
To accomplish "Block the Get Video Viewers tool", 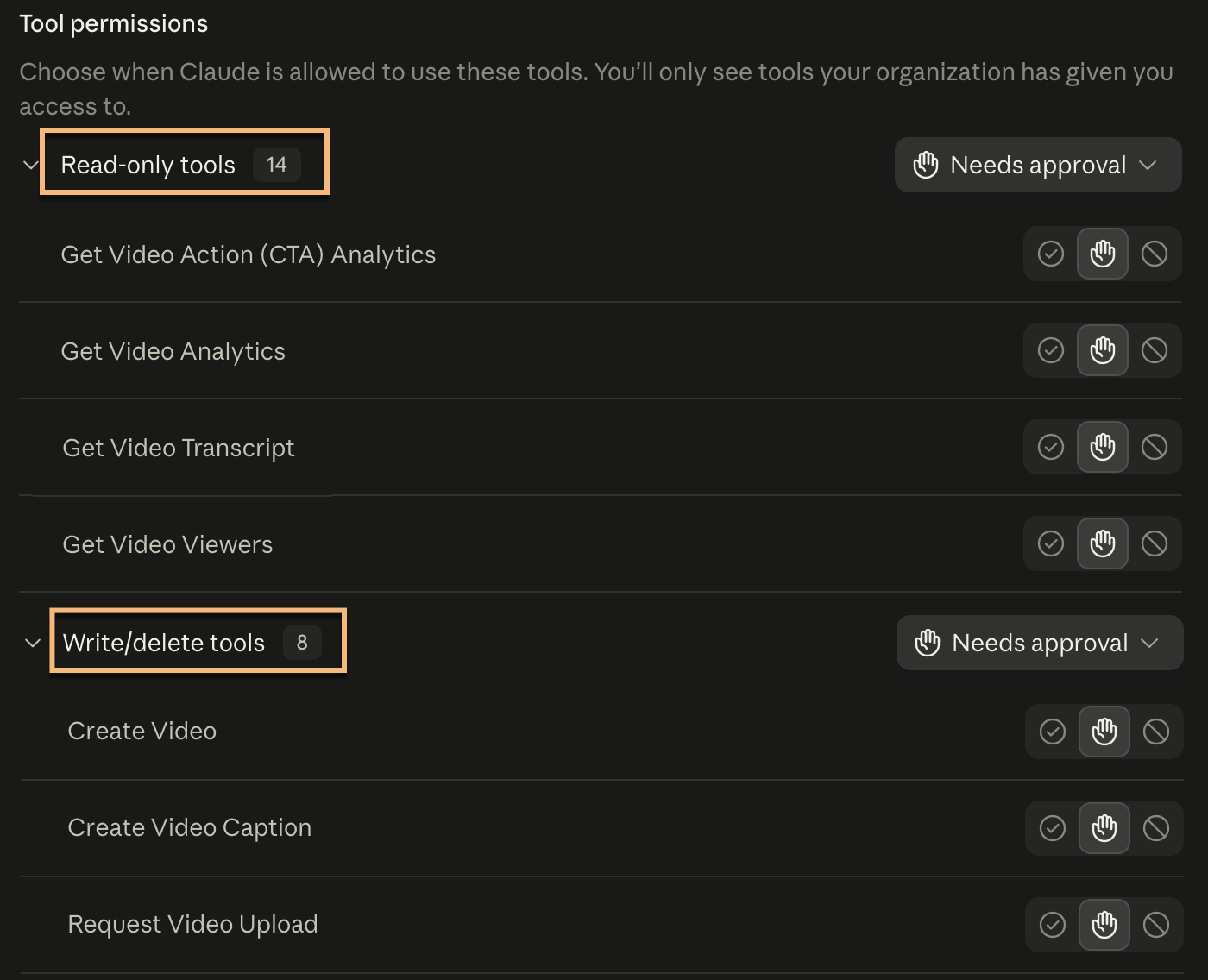I will pos(1155,544).
